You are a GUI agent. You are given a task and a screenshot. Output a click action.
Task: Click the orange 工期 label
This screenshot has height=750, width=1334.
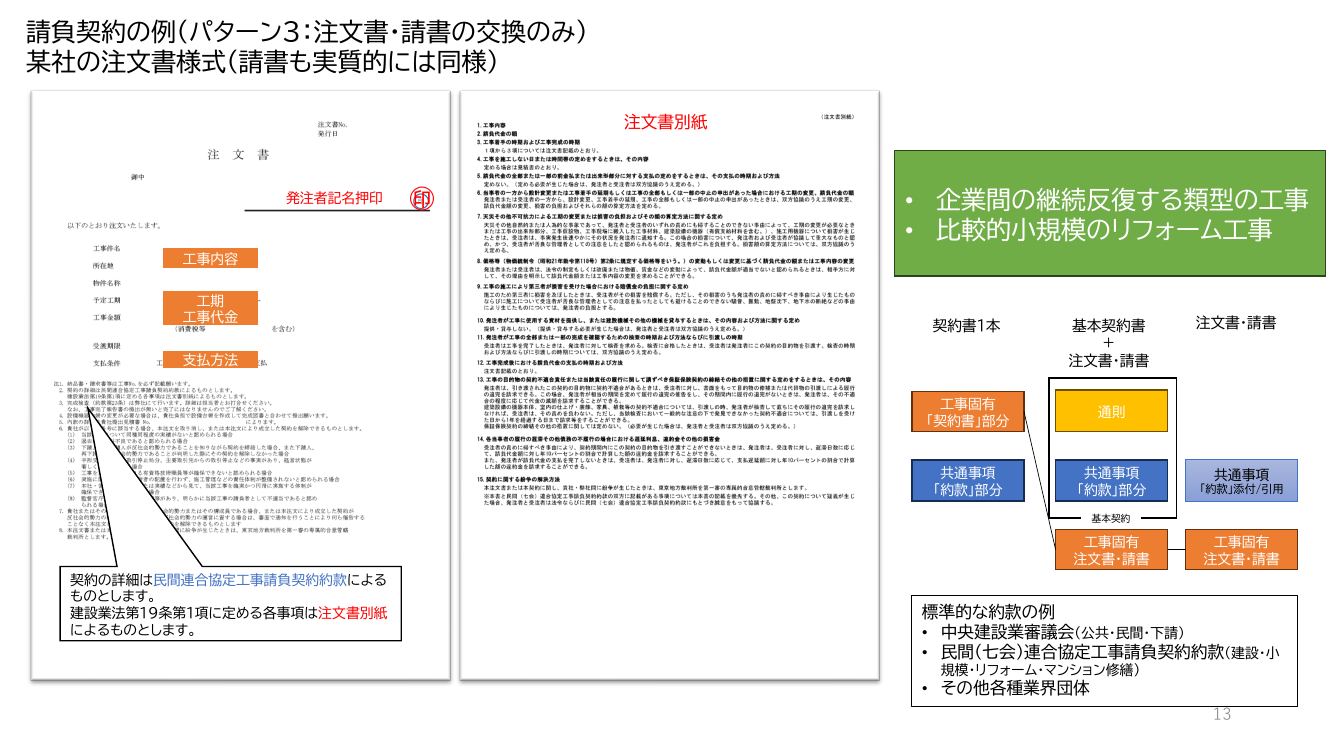coord(210,301)
